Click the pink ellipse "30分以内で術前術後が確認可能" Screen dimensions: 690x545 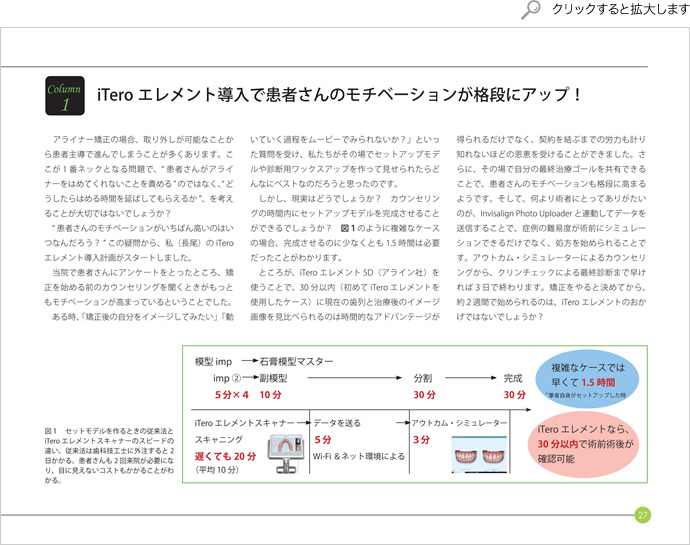tap(583, 445)
